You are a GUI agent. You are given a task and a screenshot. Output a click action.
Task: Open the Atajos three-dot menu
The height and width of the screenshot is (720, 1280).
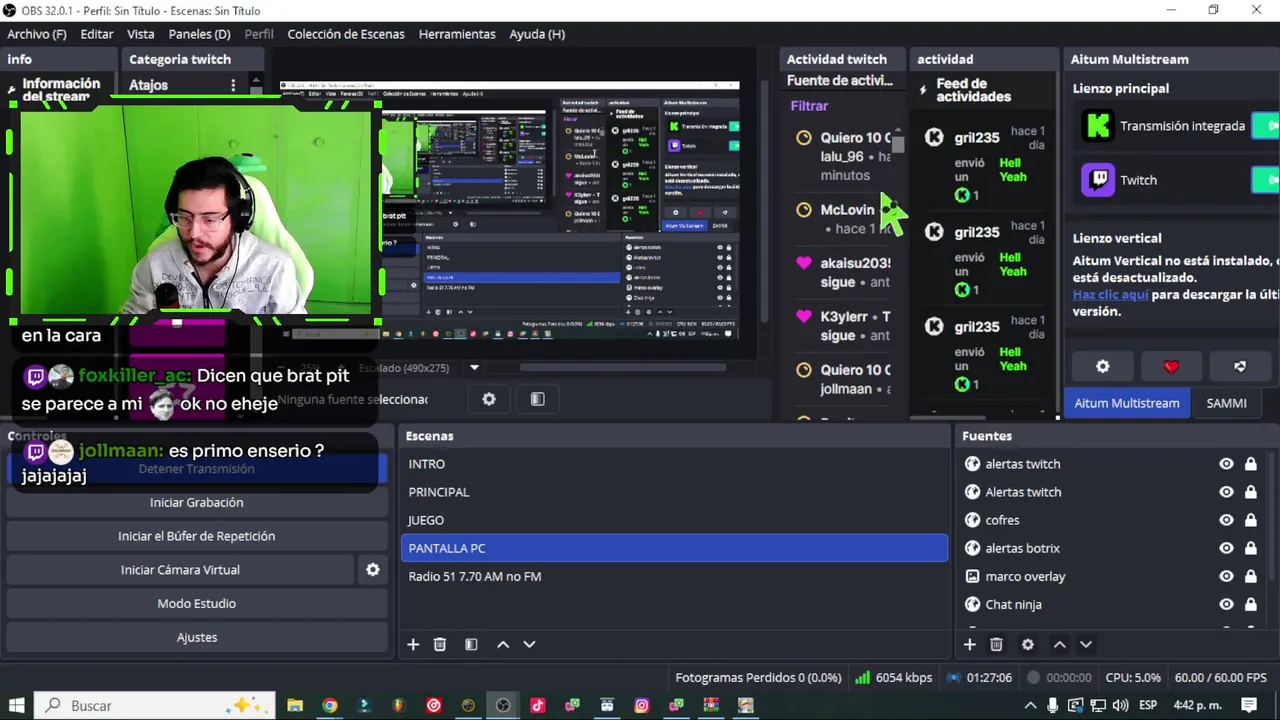pyautogui.click(x=233, y=85)
